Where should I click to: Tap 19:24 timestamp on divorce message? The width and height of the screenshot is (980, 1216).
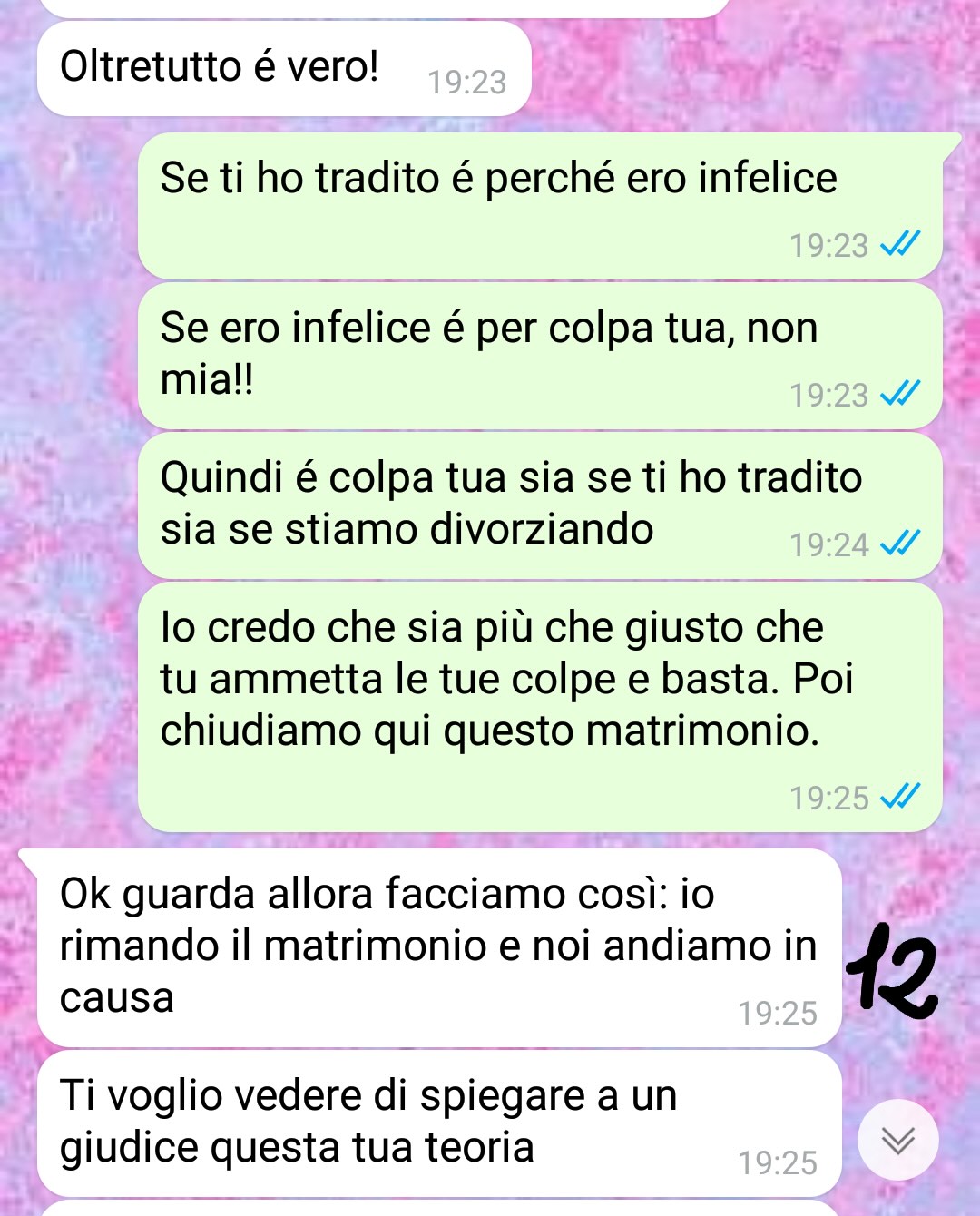point(828,544)
